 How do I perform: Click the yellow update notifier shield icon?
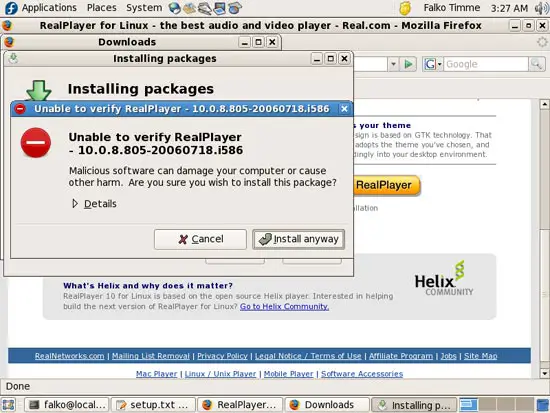point(405,8)
